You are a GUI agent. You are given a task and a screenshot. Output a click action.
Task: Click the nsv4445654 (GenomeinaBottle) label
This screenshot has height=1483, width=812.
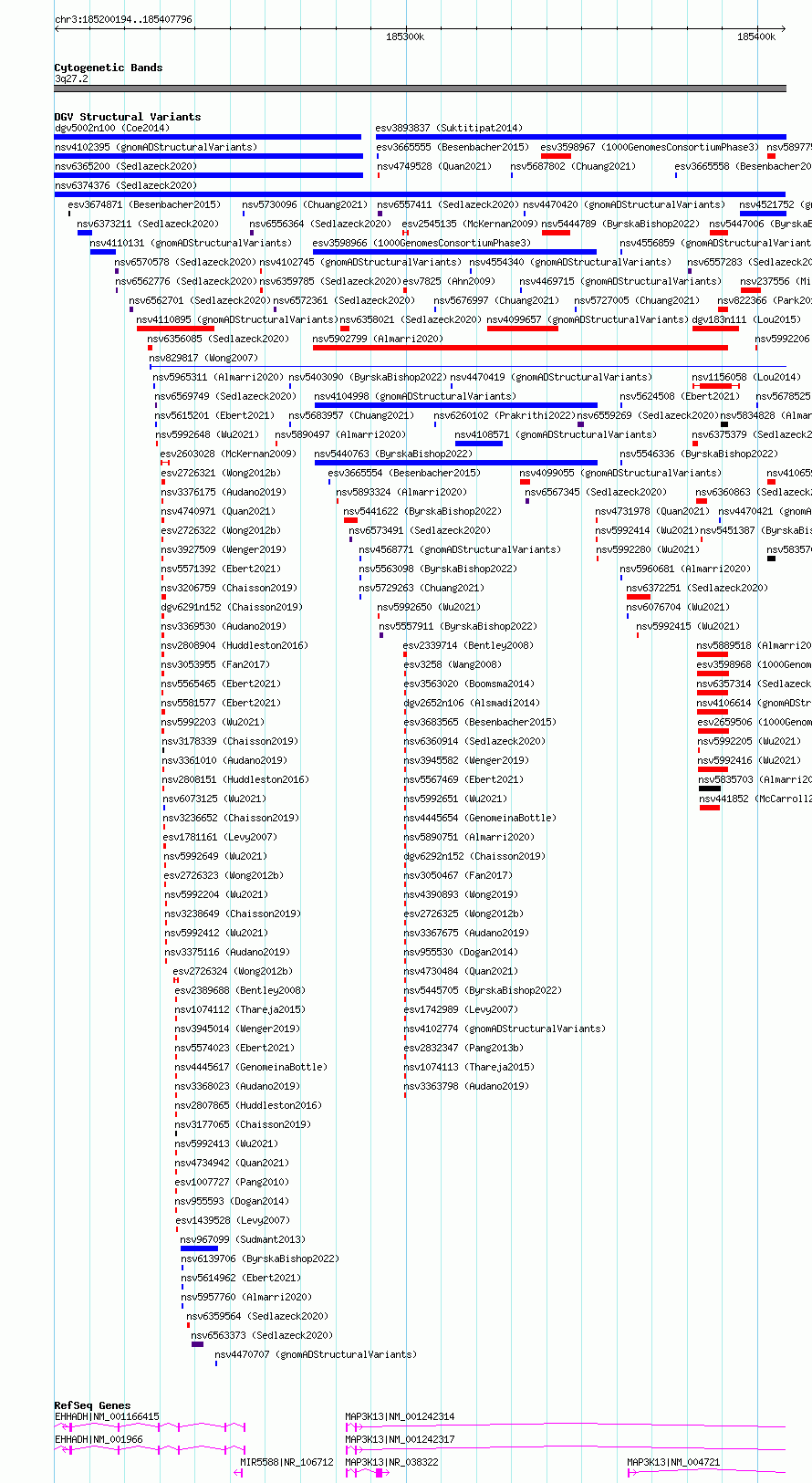[480, 818]
